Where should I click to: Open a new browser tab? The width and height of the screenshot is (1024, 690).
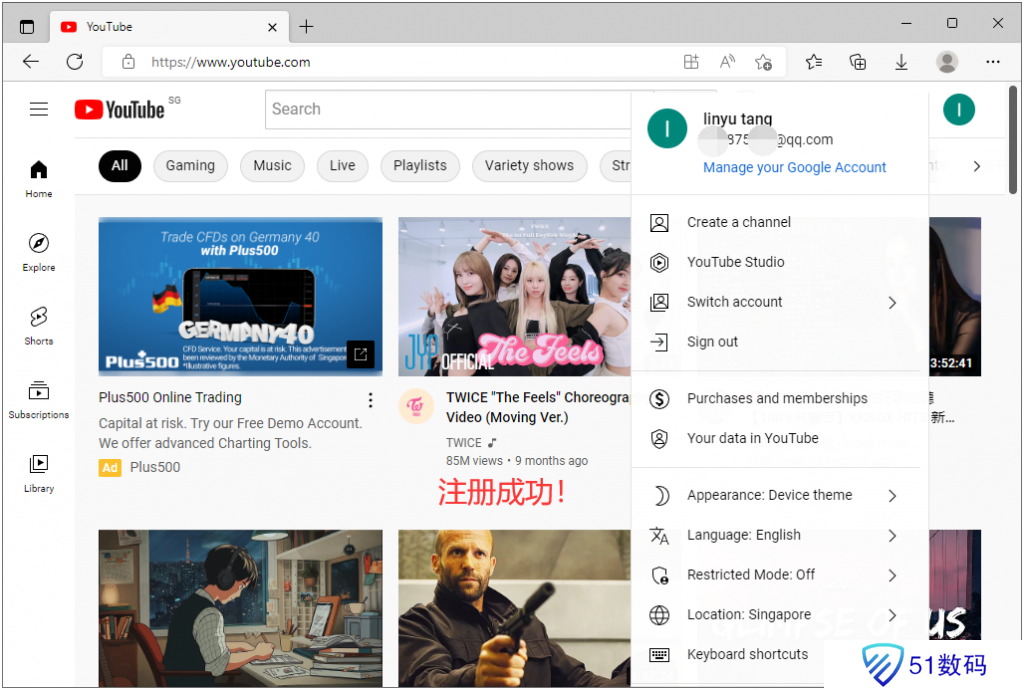click(x=306, y=27)
